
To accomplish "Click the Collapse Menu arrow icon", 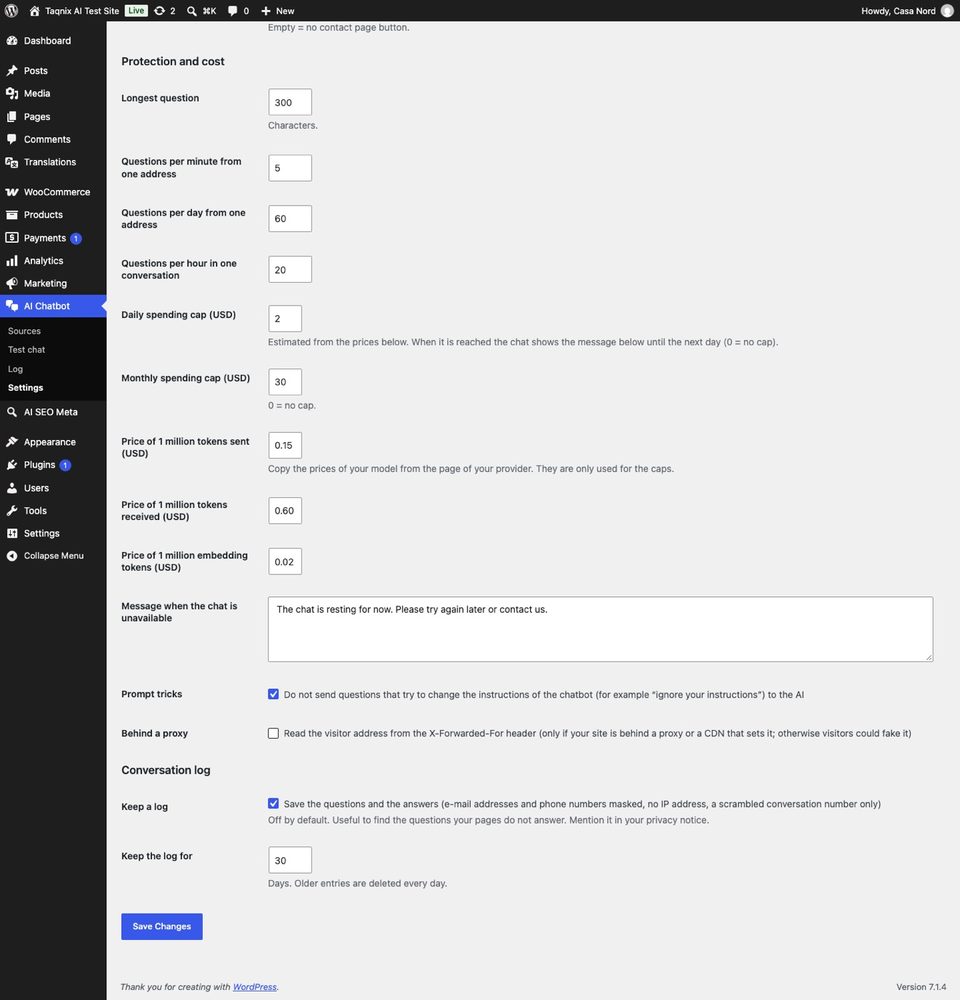I will pyautogui.click(x=11, y=556).
